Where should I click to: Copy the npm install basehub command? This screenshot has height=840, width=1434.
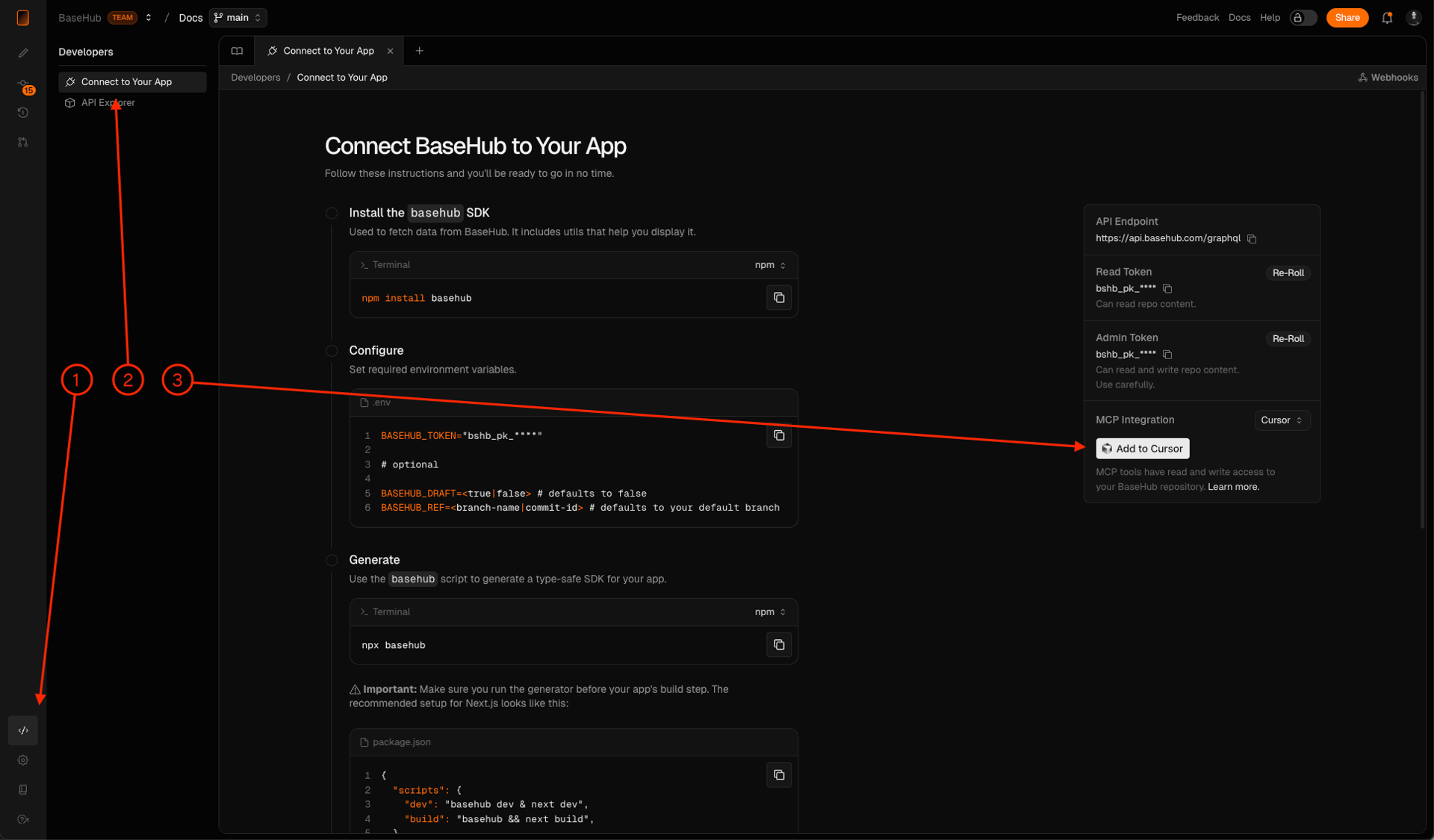pyautogui.click(x=778, y=297)
